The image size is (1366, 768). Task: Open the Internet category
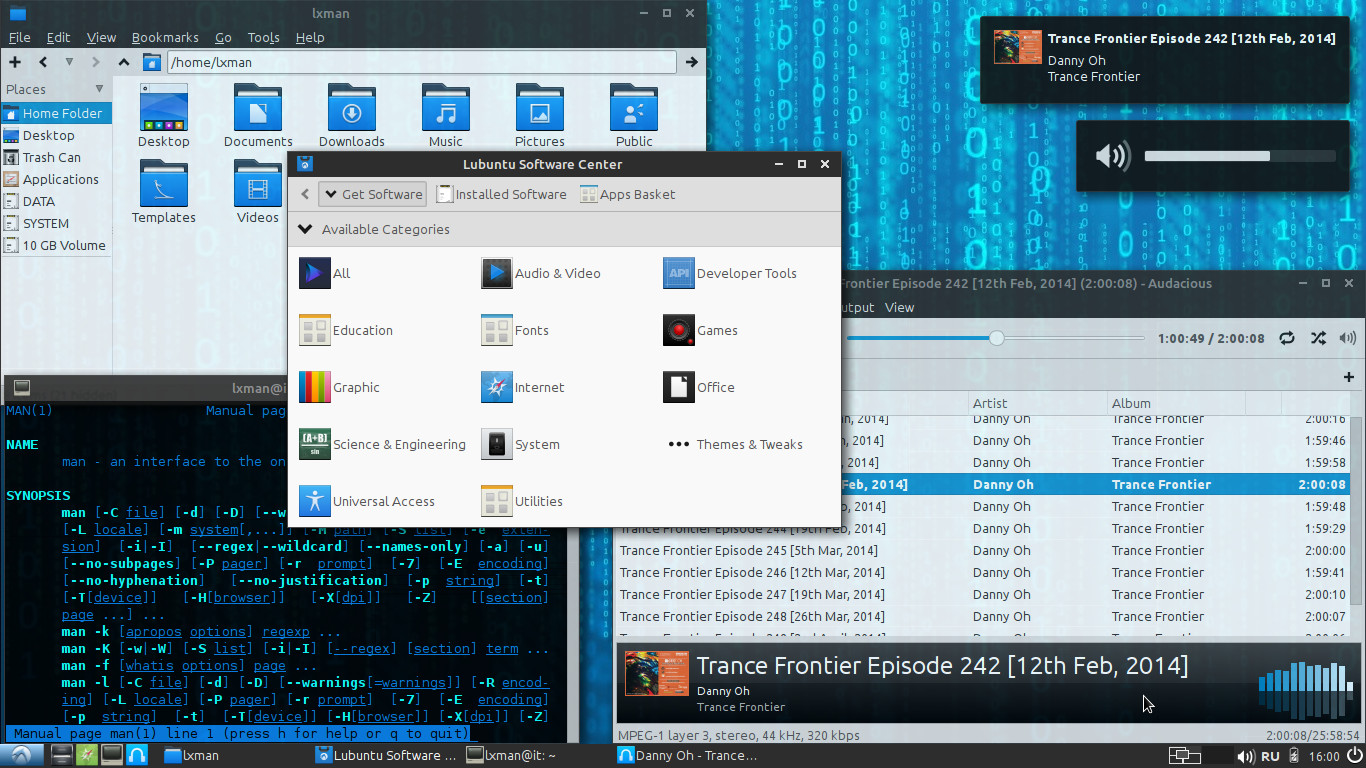pyautogui.click(x=523, y=387)
